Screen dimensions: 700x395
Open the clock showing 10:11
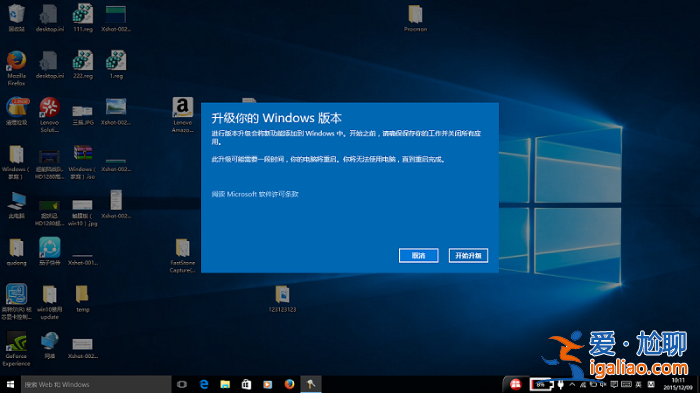[678, 384]
